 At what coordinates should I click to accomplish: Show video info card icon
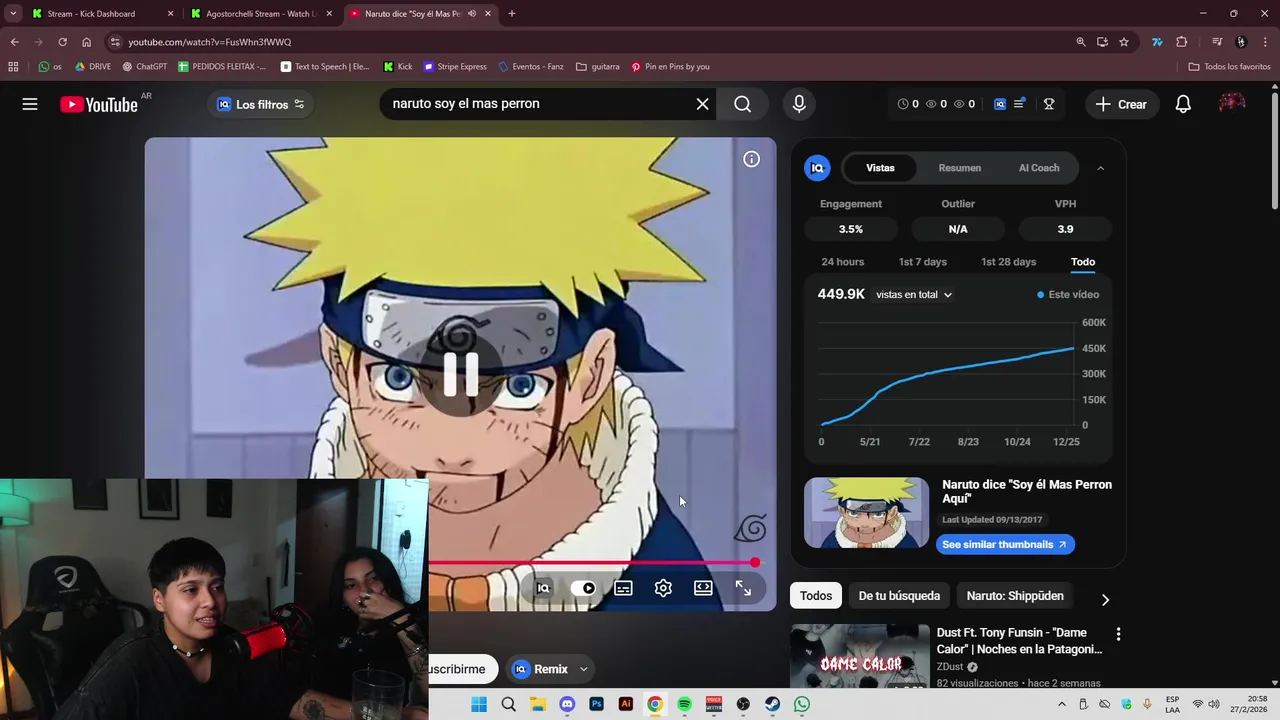(751, 159)
